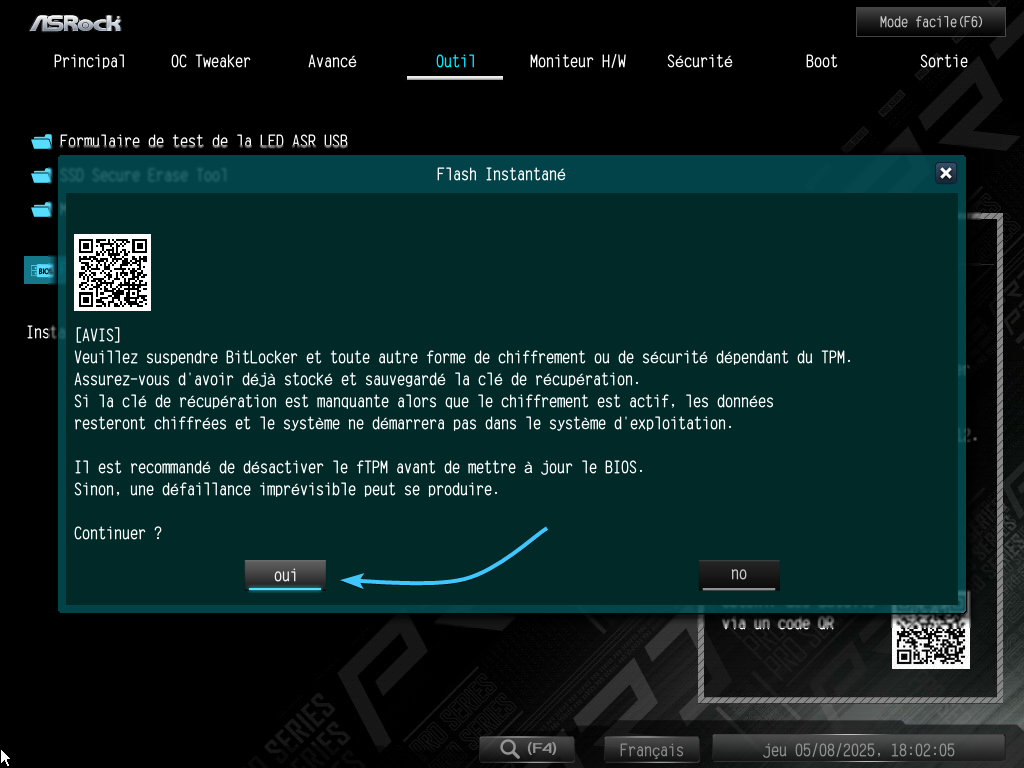Select the Outil tab
Viewport: 1024px width, 768px height.
coord(455,61)
